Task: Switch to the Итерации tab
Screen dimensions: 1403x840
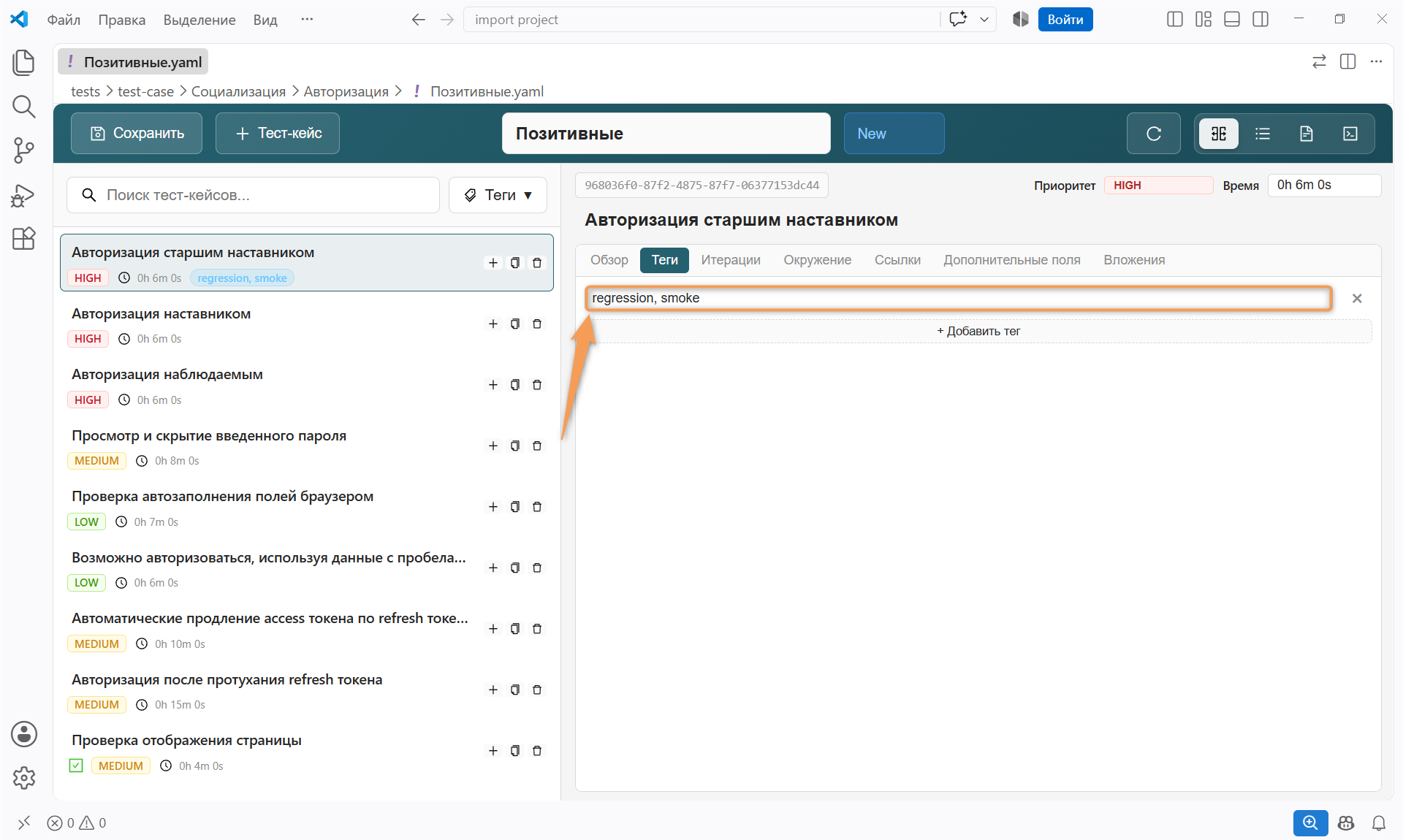Action: pos(731,260)
